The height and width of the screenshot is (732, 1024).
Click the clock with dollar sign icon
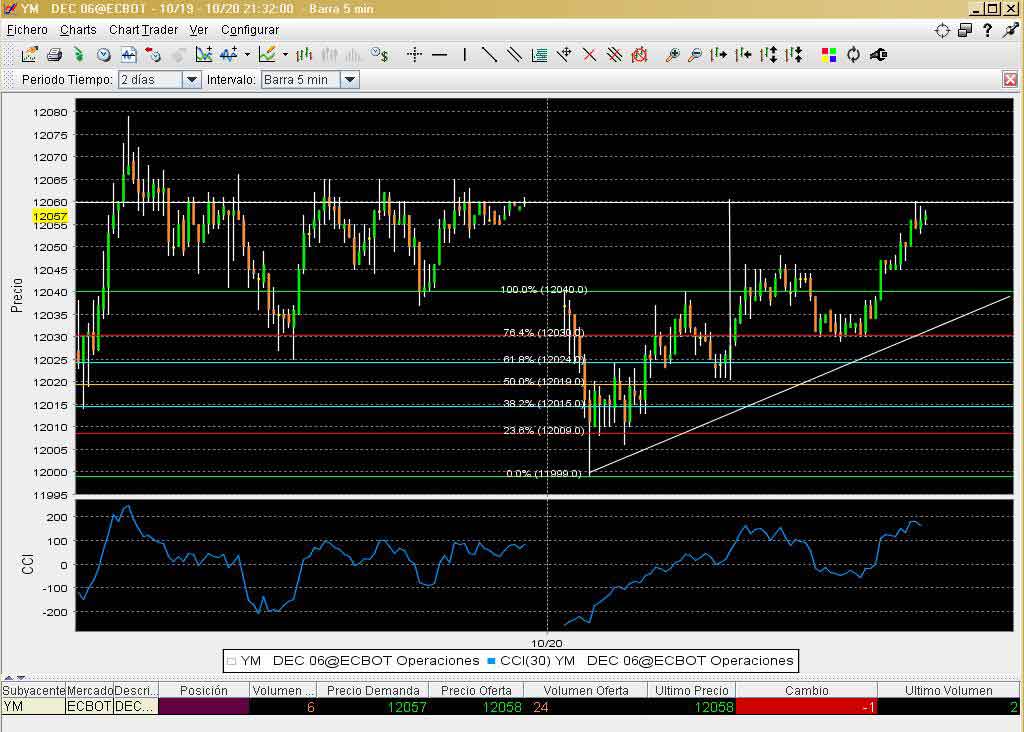[x=379, y=55]
